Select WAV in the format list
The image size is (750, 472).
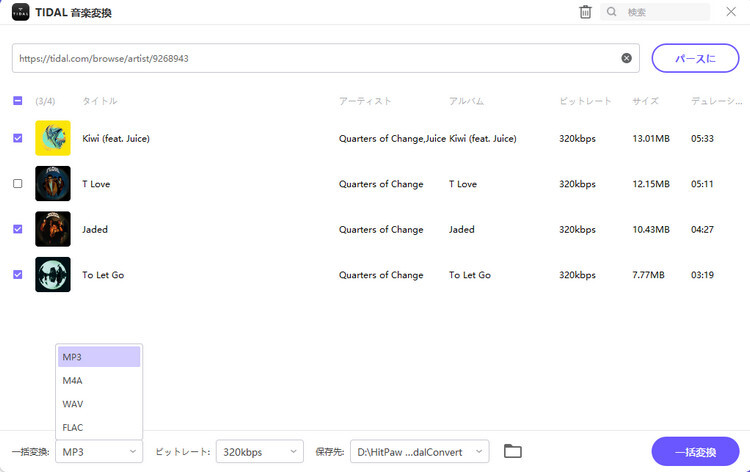(x=99, y=404)
